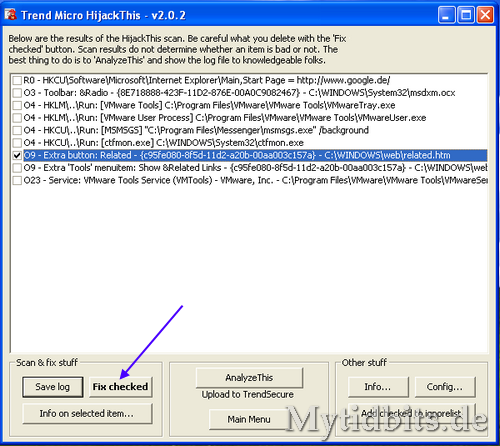This screenshot has height=446, width=500.
Task: Maximize the HijackThis window
Action: pos(466,15)
